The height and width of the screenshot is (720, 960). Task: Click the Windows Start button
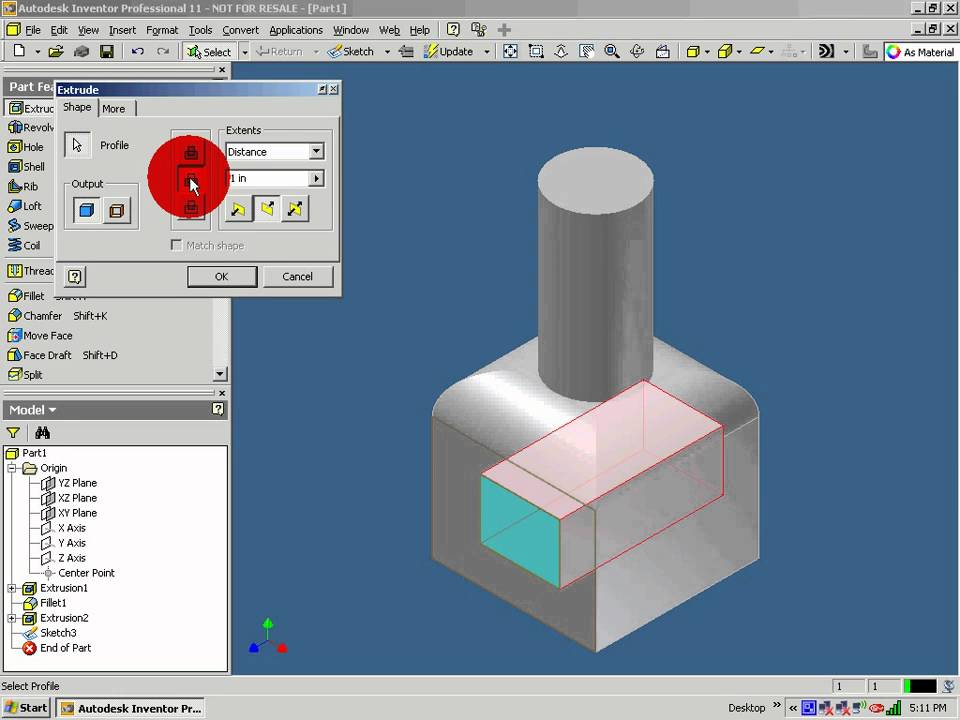point(26,708)
